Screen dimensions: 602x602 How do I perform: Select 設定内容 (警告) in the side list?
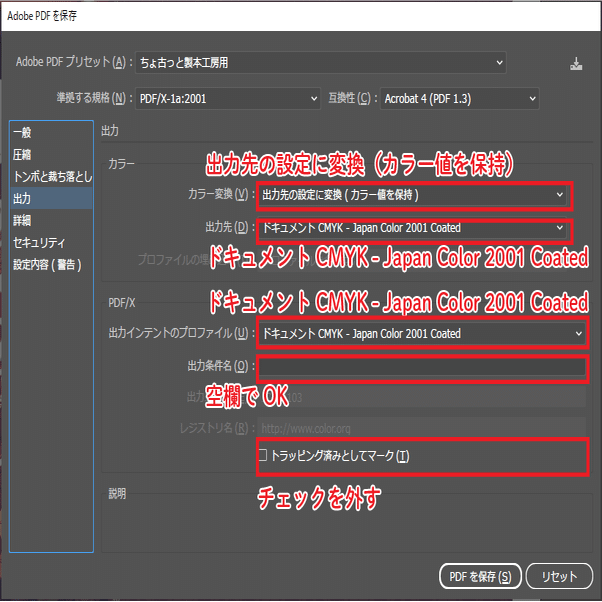[x=51, y=265]
